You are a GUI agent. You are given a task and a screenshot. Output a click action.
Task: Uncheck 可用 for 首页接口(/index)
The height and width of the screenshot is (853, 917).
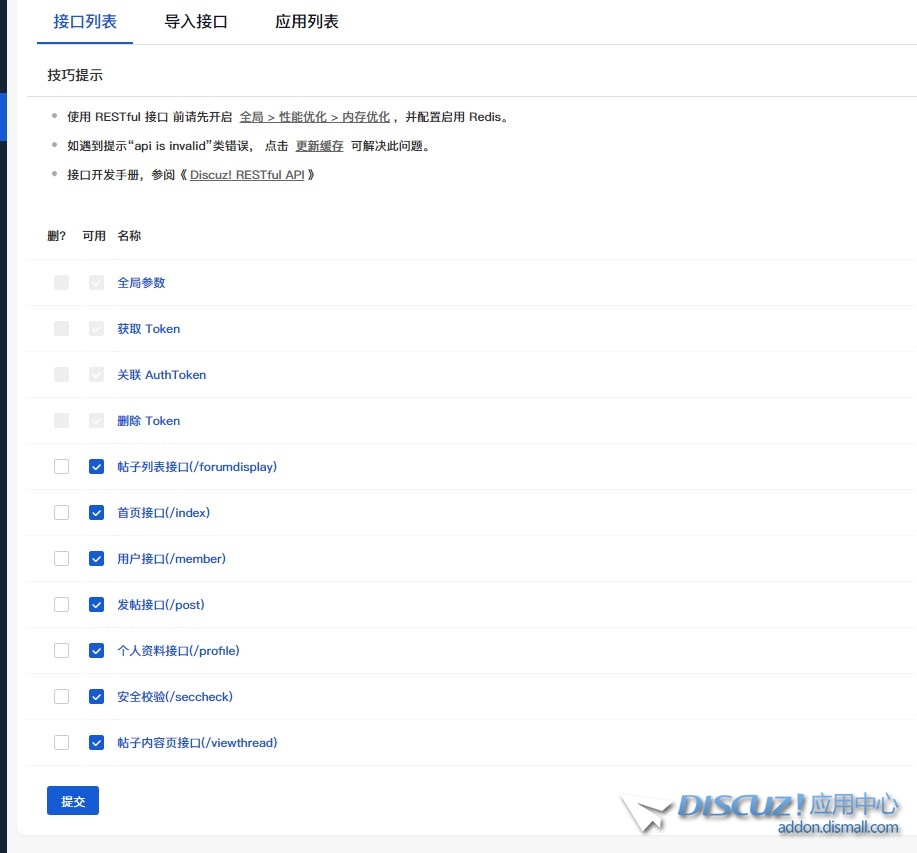coord(96,513)
